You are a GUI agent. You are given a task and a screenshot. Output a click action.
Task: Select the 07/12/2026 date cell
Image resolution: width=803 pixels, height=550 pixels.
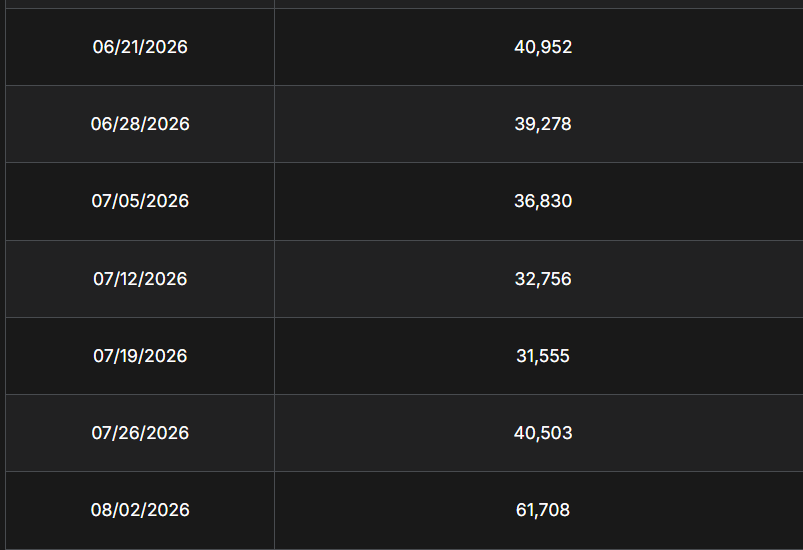[x=140, y=279]
